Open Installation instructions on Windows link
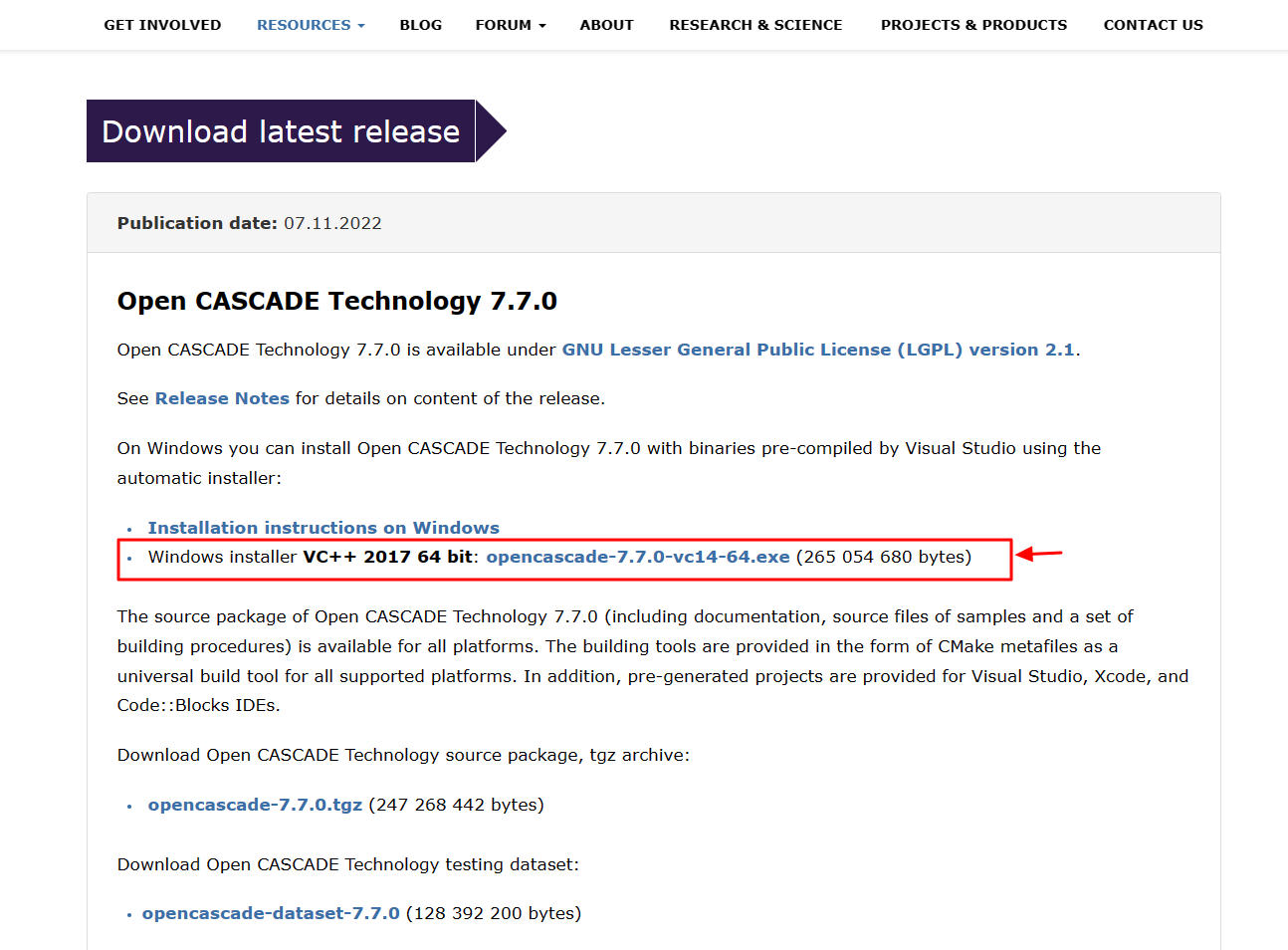Viewport: 1288px width, 950px height. coord(323,528)
